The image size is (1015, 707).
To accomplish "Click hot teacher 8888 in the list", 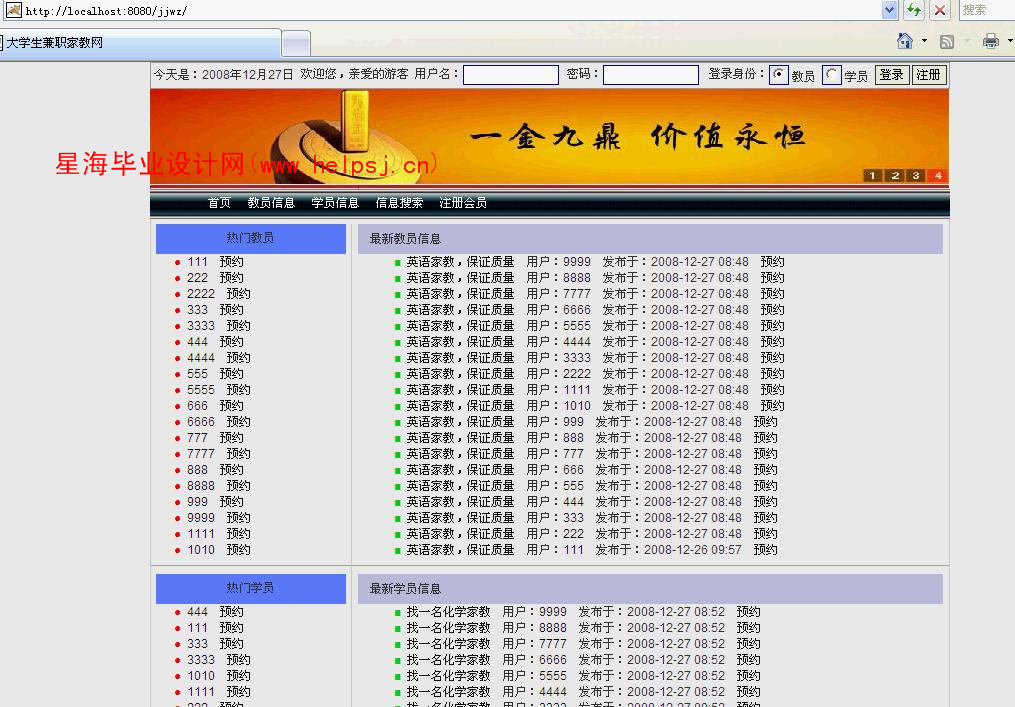I will tap(201, 486).
